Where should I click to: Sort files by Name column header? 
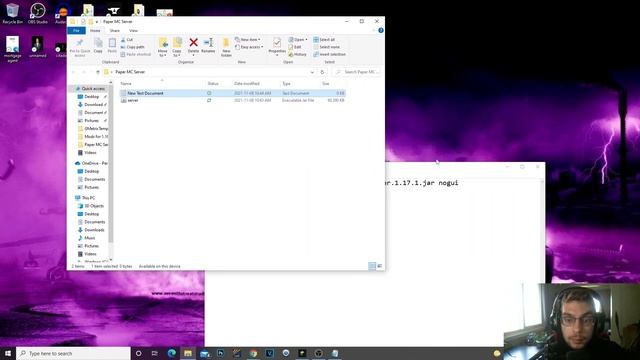126,83
